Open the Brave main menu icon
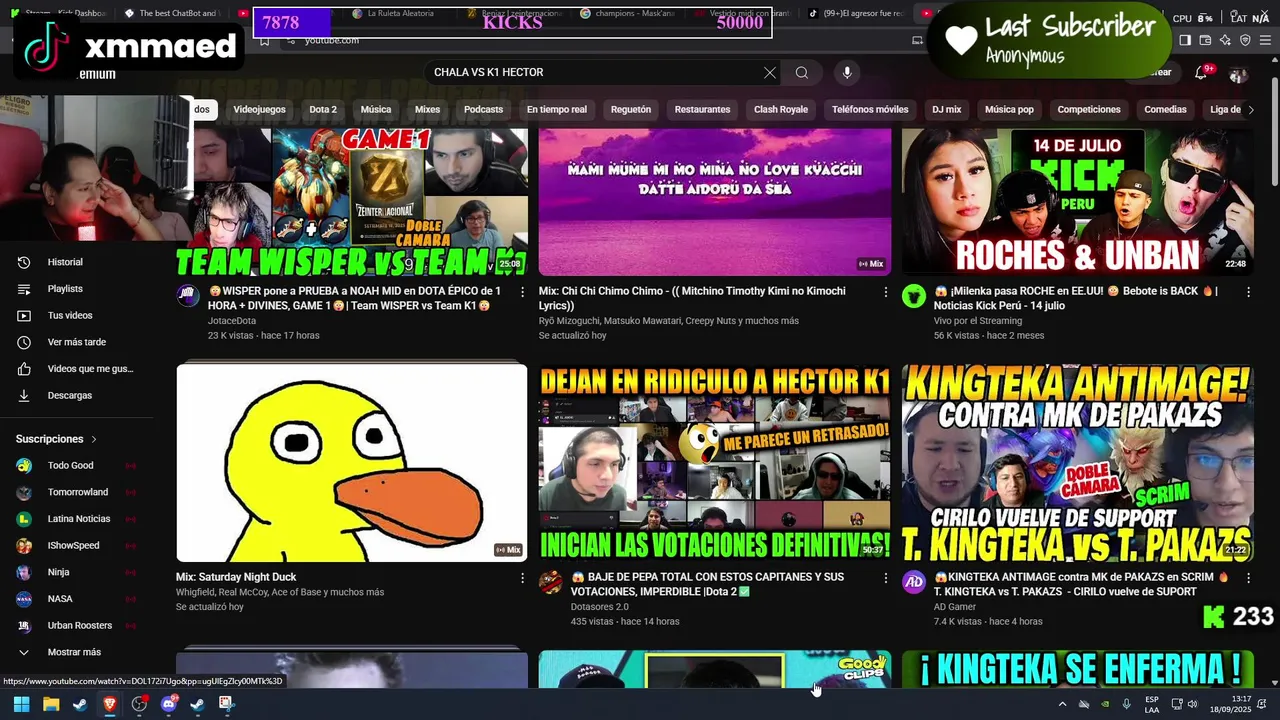Screen dimensions: 1280x720 [1265, 40]
